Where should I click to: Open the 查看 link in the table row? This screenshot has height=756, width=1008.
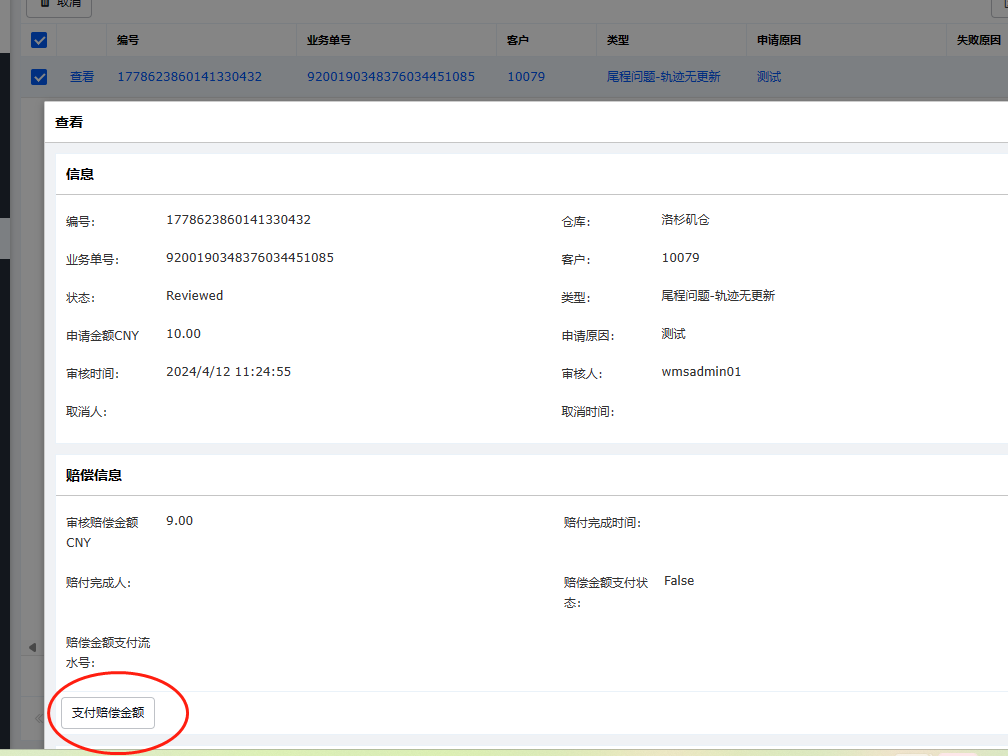click(x=82, y=77)
